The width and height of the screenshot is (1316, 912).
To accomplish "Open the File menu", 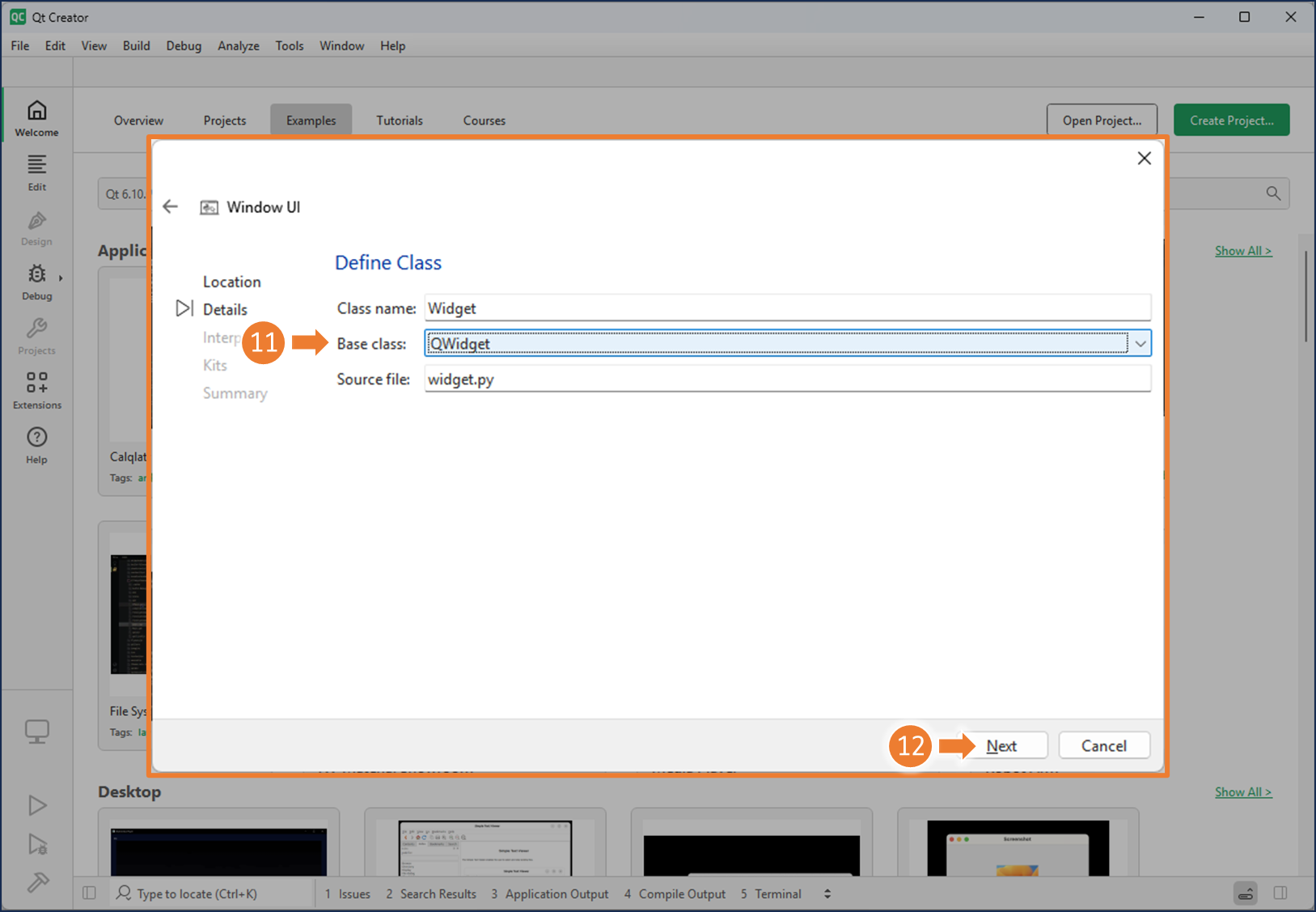I will coord(20,46).
